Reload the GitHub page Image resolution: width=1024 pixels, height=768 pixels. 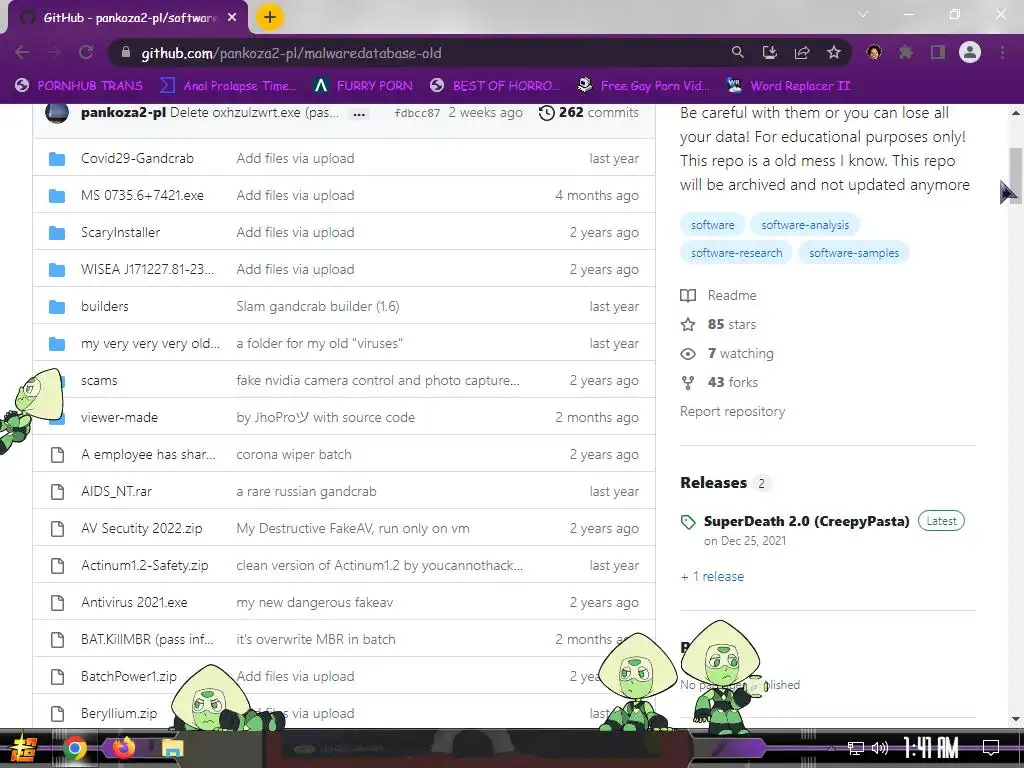coord(86,52)
